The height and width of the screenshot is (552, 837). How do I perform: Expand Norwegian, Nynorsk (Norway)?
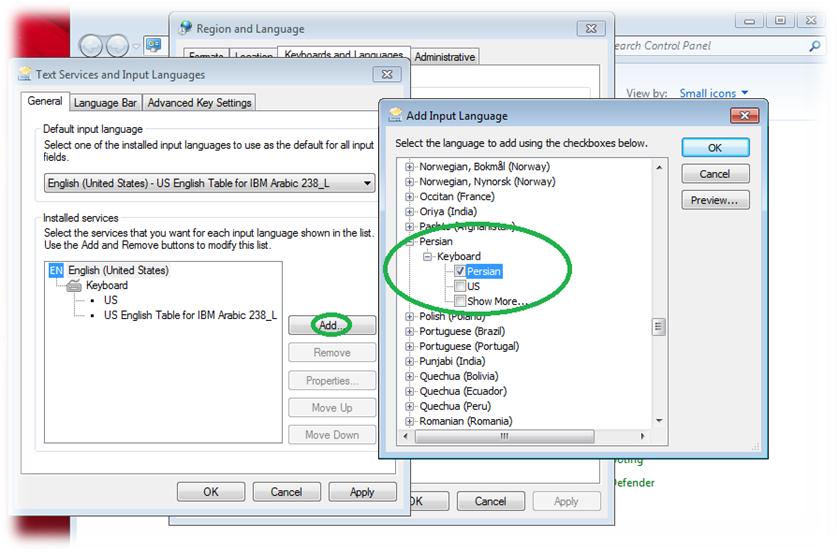click(409, 182)
